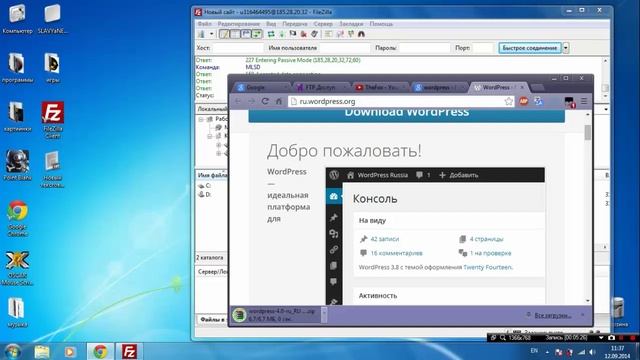Open Компьютер desktop icon
The width and height of the screenshot is (640, 360).
[17, 19]
